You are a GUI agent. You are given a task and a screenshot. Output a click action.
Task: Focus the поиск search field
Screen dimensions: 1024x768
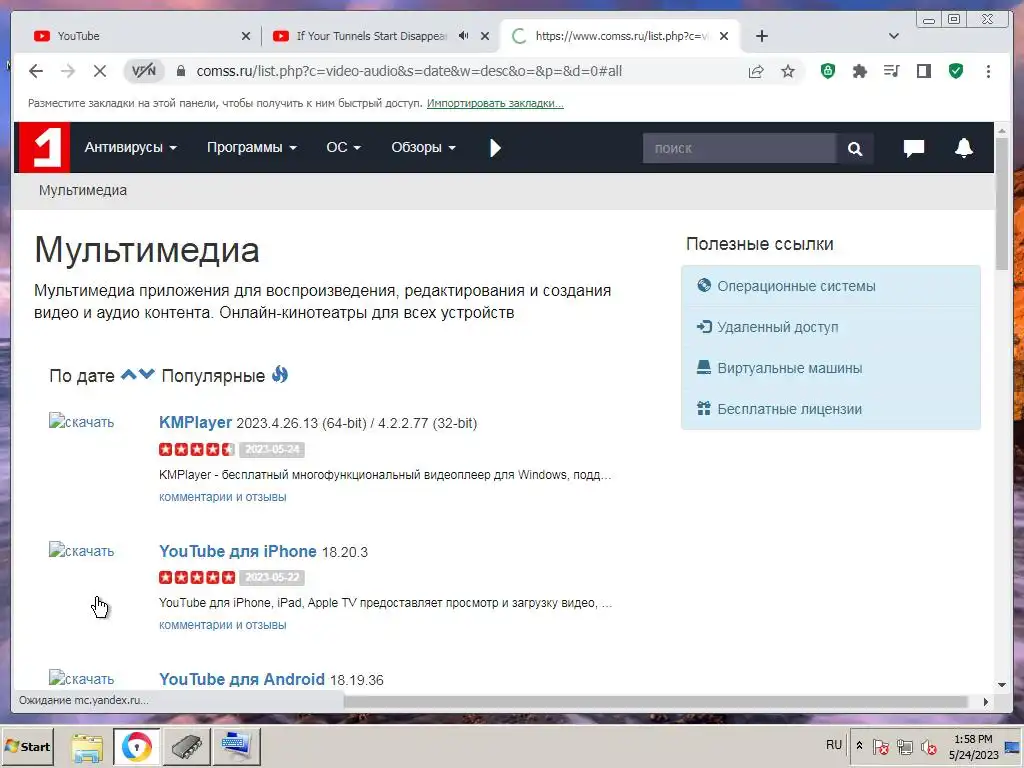click(739, 148)
